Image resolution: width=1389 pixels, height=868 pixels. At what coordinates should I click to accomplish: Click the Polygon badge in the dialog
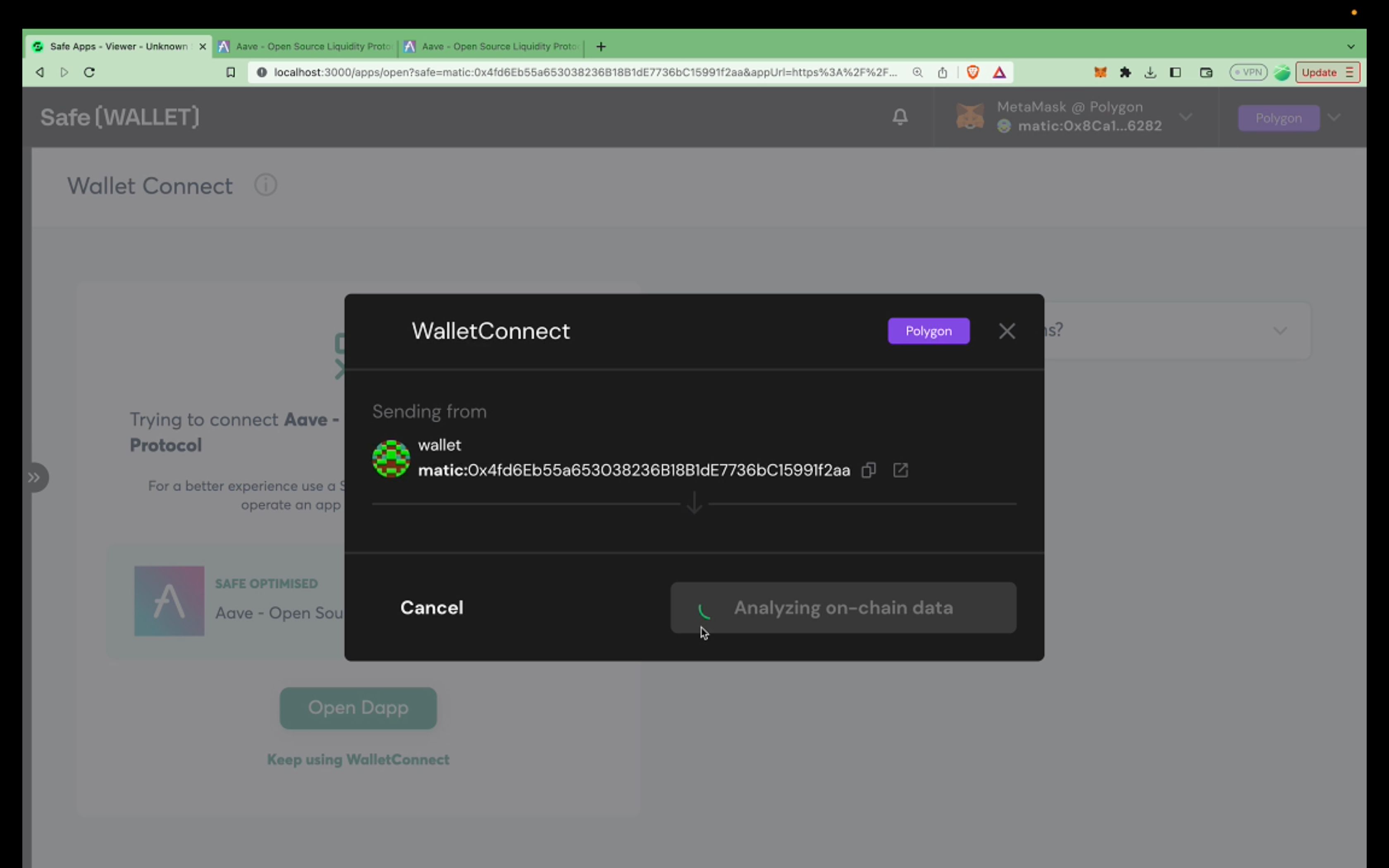tap(928, 331)
